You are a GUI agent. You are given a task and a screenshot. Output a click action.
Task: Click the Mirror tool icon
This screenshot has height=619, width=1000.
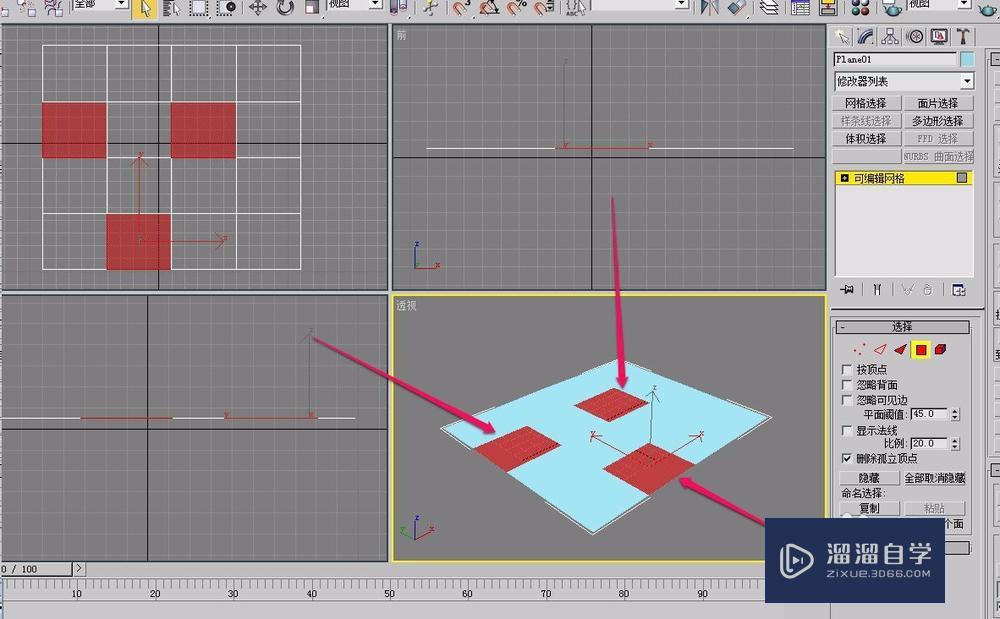coord(709,8)
